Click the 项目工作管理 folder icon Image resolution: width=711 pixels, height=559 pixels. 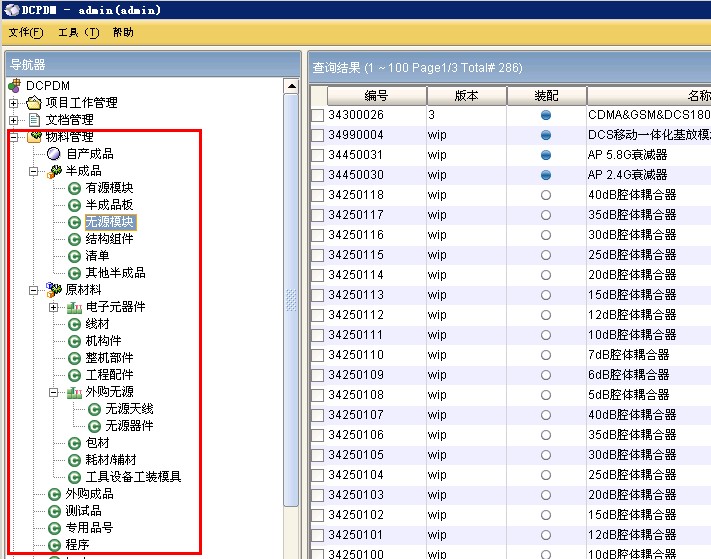[34, 103]
